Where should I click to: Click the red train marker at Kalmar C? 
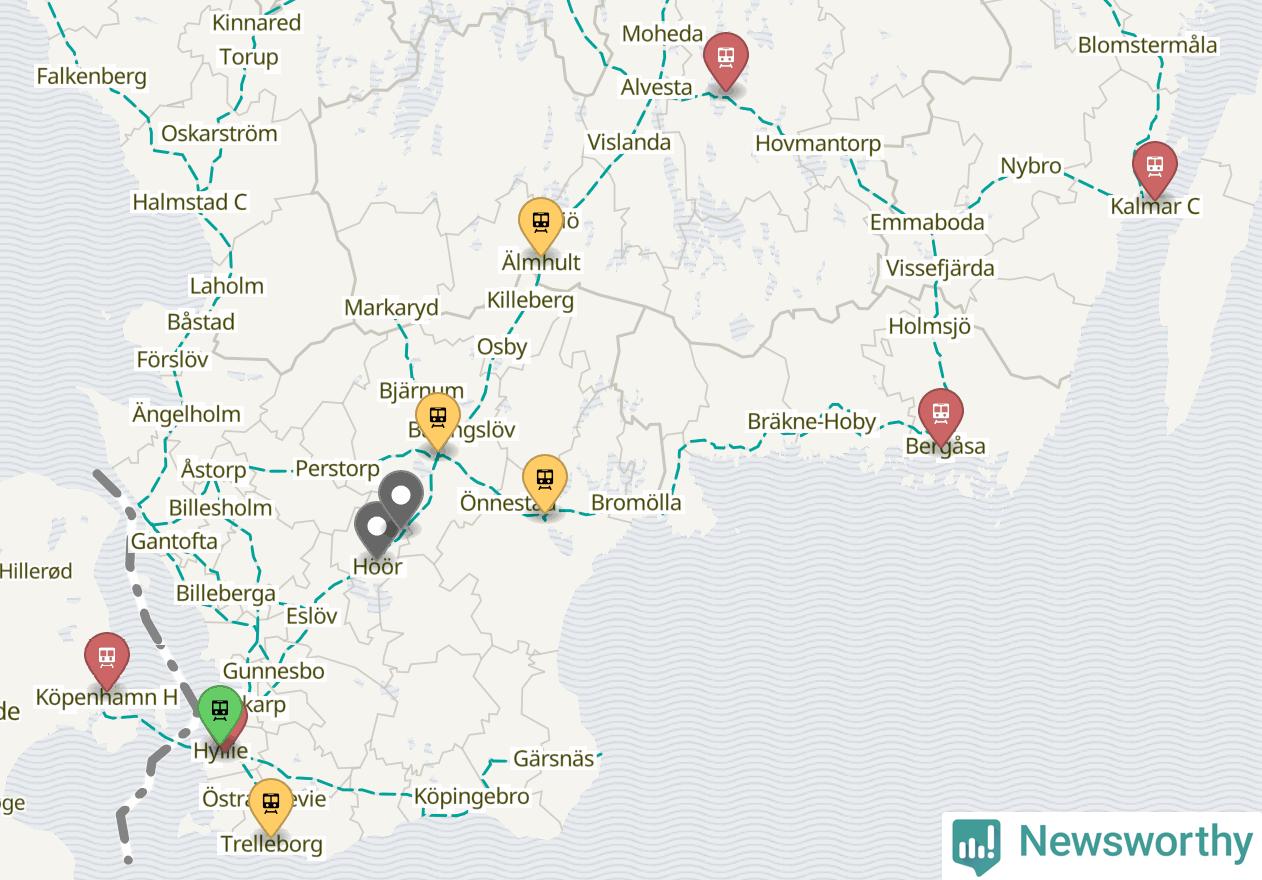tap(1154, 168)
